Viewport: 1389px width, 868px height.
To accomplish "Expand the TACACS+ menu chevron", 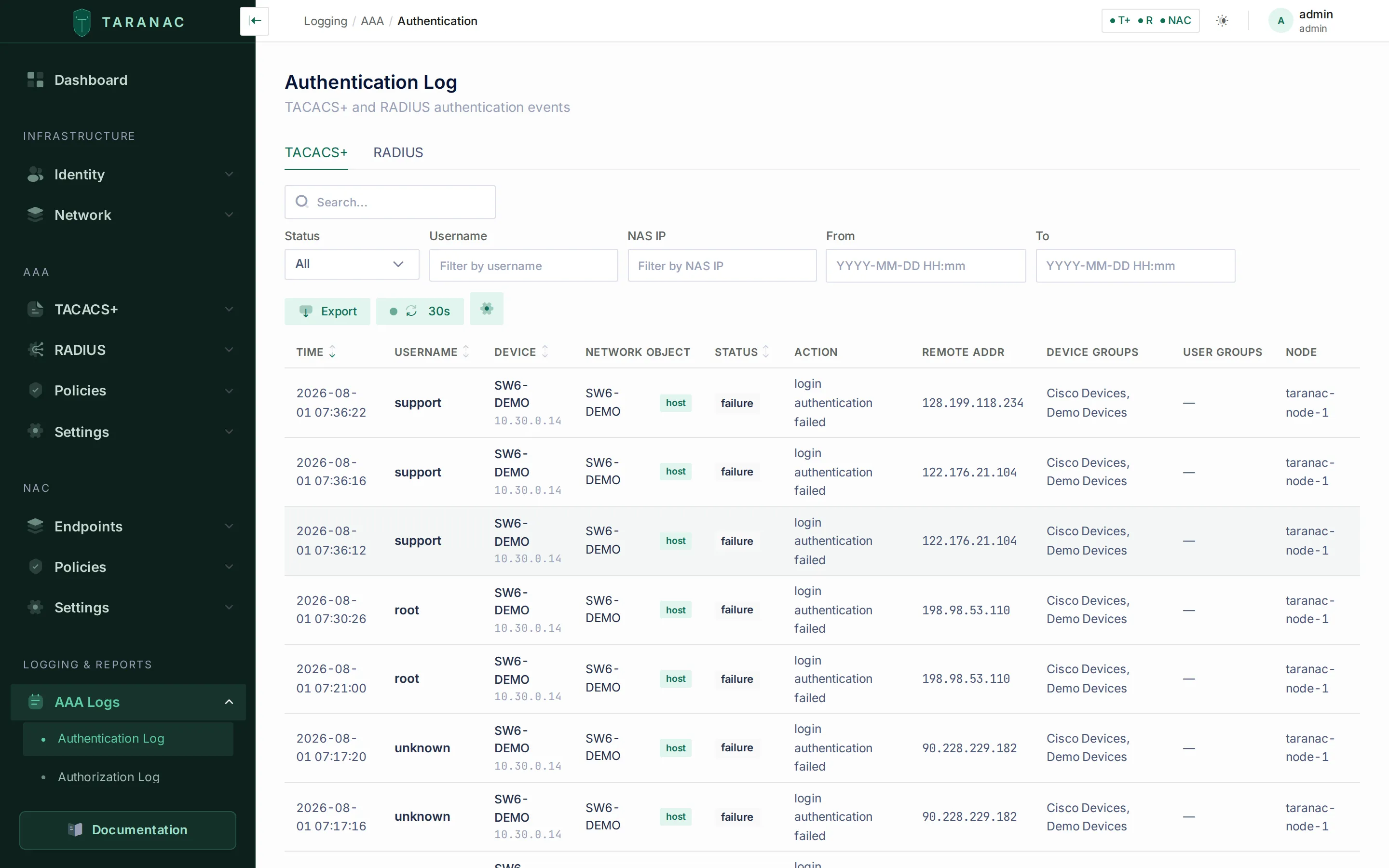I will (229, 309).
